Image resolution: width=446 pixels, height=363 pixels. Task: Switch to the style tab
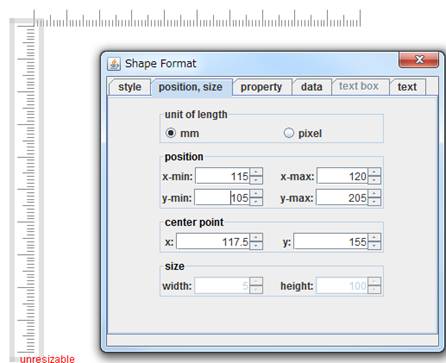coord(130,87)
